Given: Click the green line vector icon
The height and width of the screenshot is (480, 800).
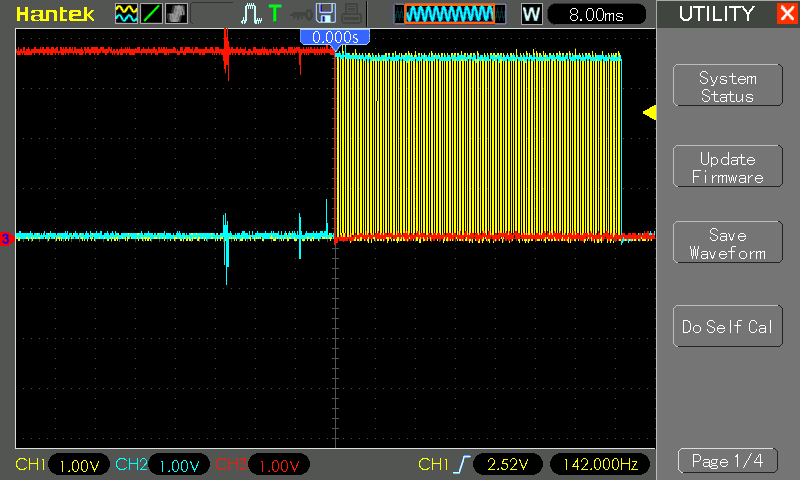Looking at the screenshot, I should [x=151, y=14].
